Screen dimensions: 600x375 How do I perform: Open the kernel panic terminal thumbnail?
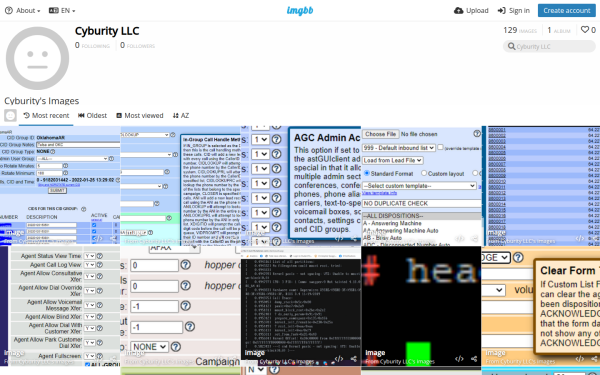click(300, 305)
